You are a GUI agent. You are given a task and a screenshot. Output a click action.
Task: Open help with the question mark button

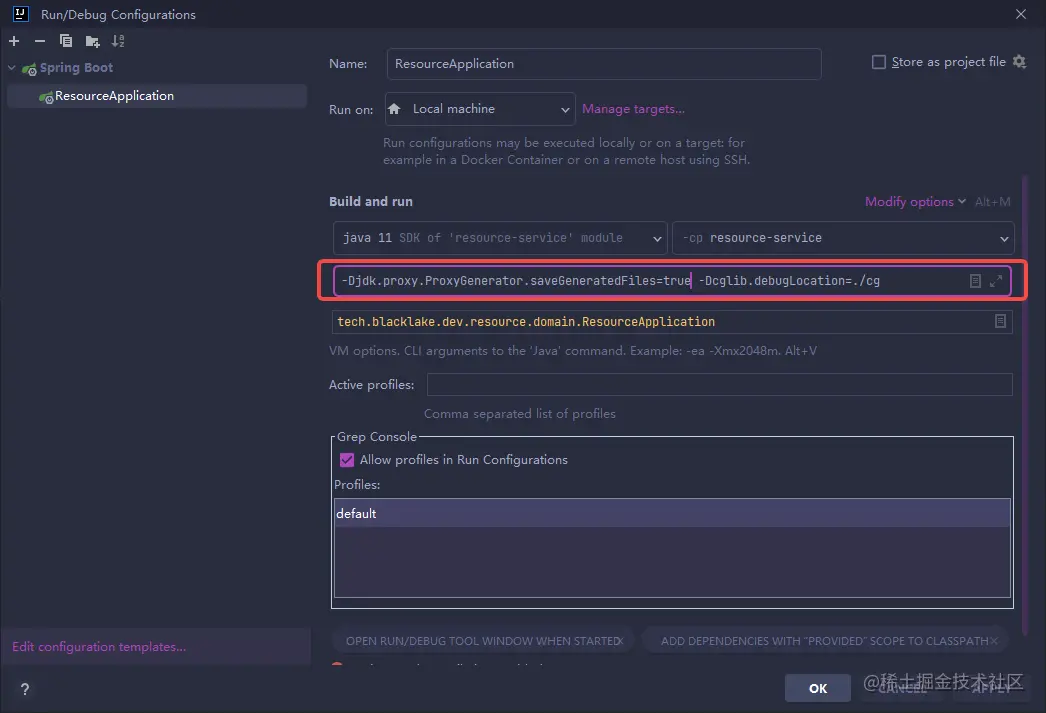(x=25, y=688)
